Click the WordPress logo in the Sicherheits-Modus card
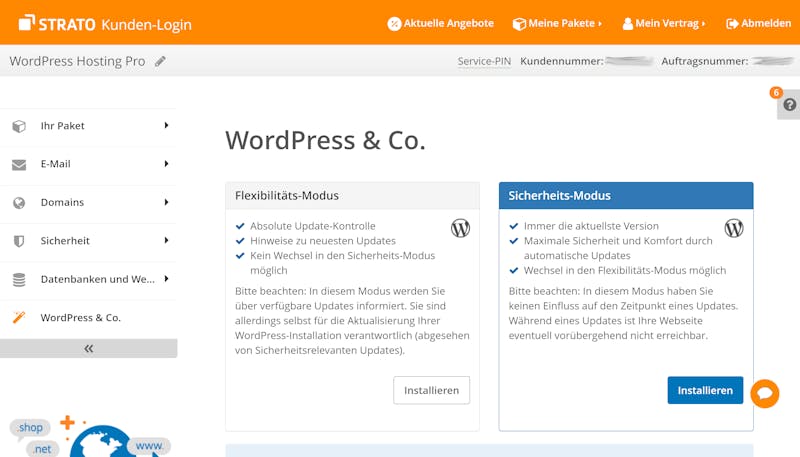This screenshot has height=457, width=800. click(734, 228)
